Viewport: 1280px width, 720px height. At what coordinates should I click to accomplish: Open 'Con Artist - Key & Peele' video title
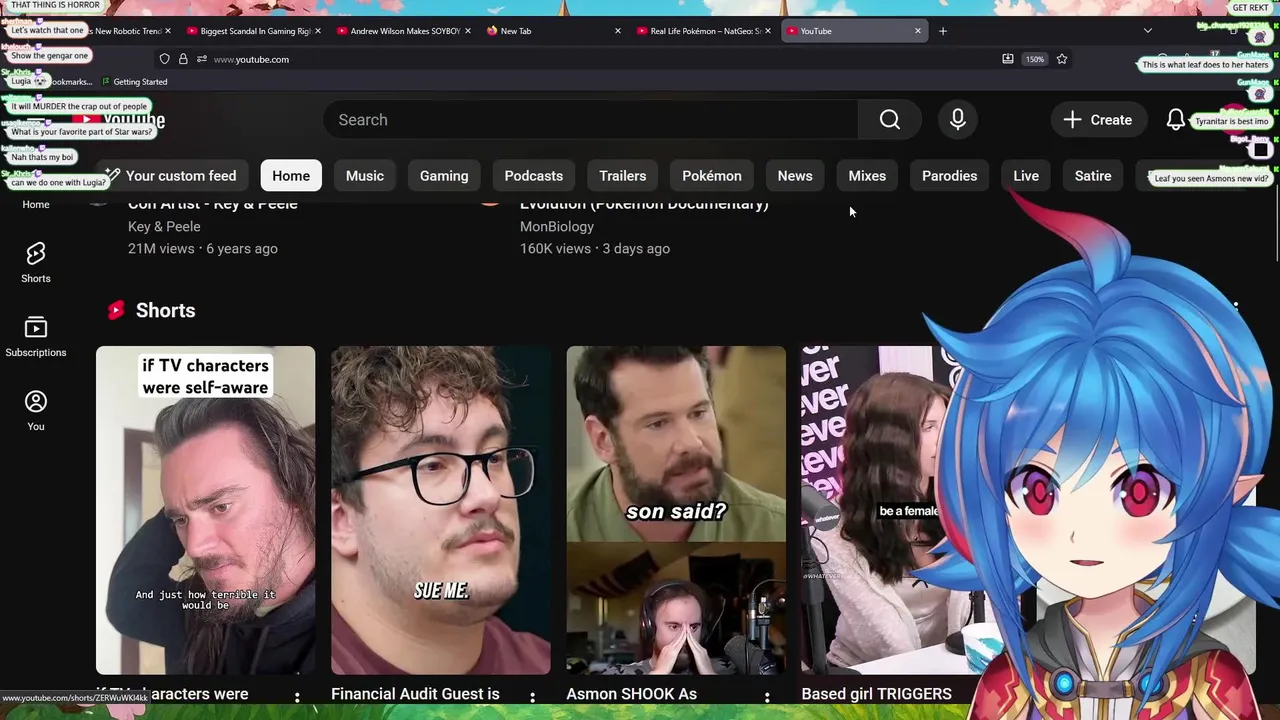coord(213,204)
